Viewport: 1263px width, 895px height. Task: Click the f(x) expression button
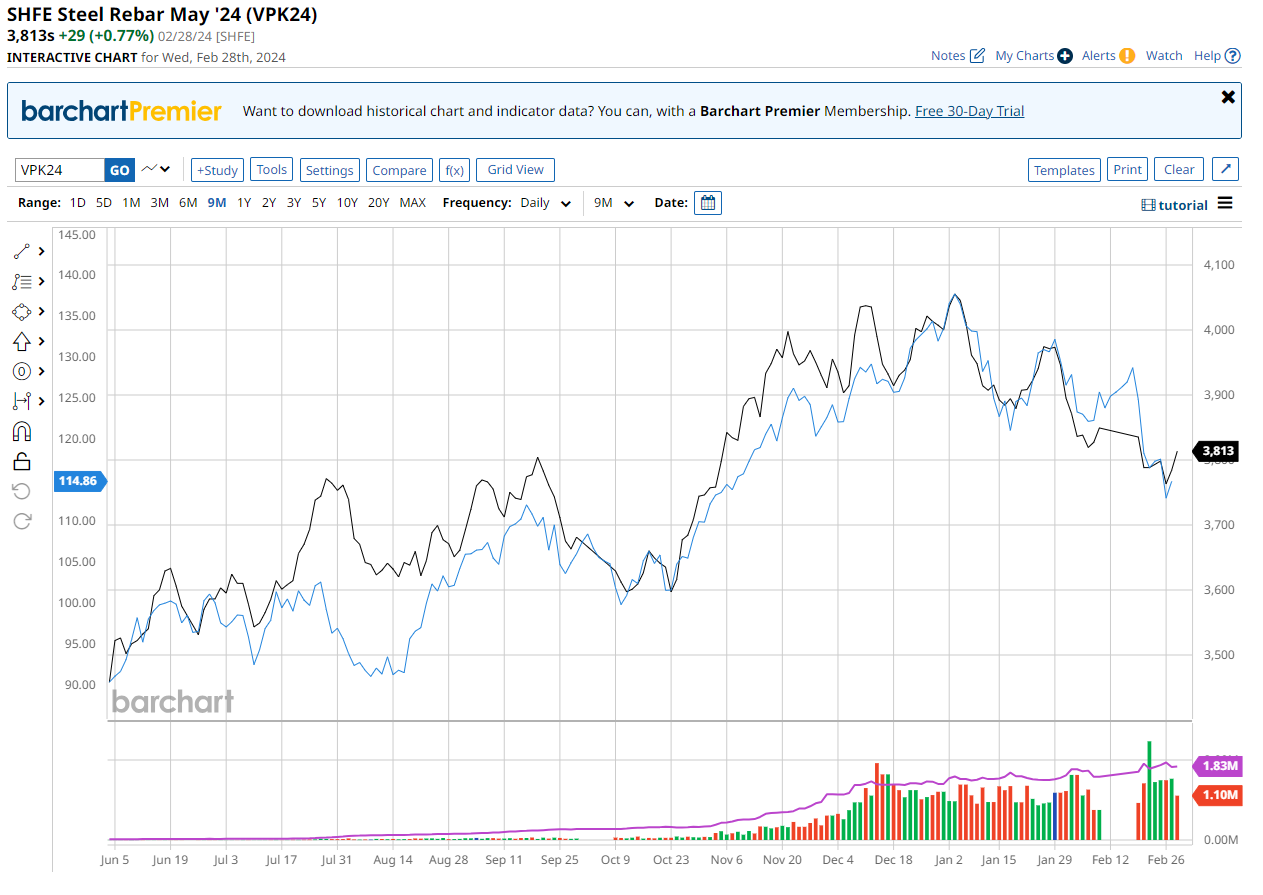coord(454,170)
